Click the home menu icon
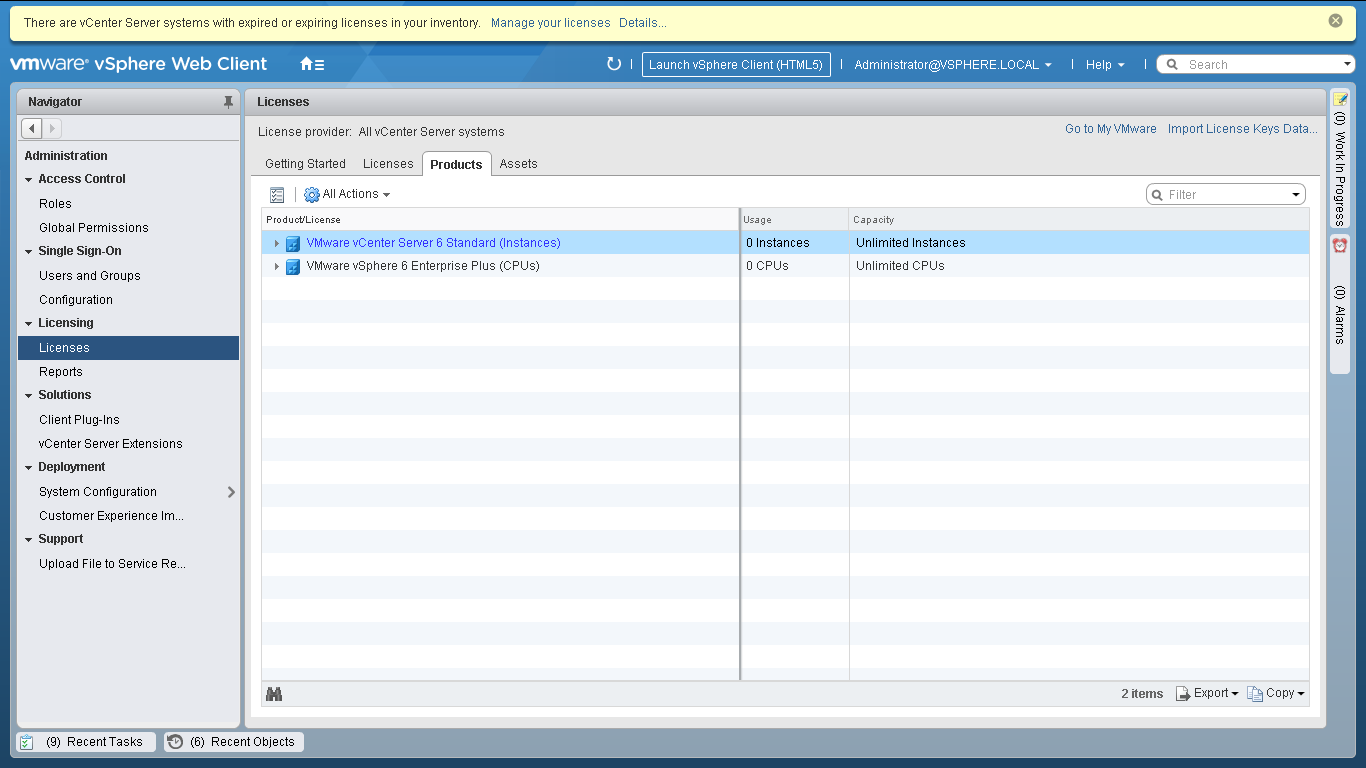 tap(311, 64)
